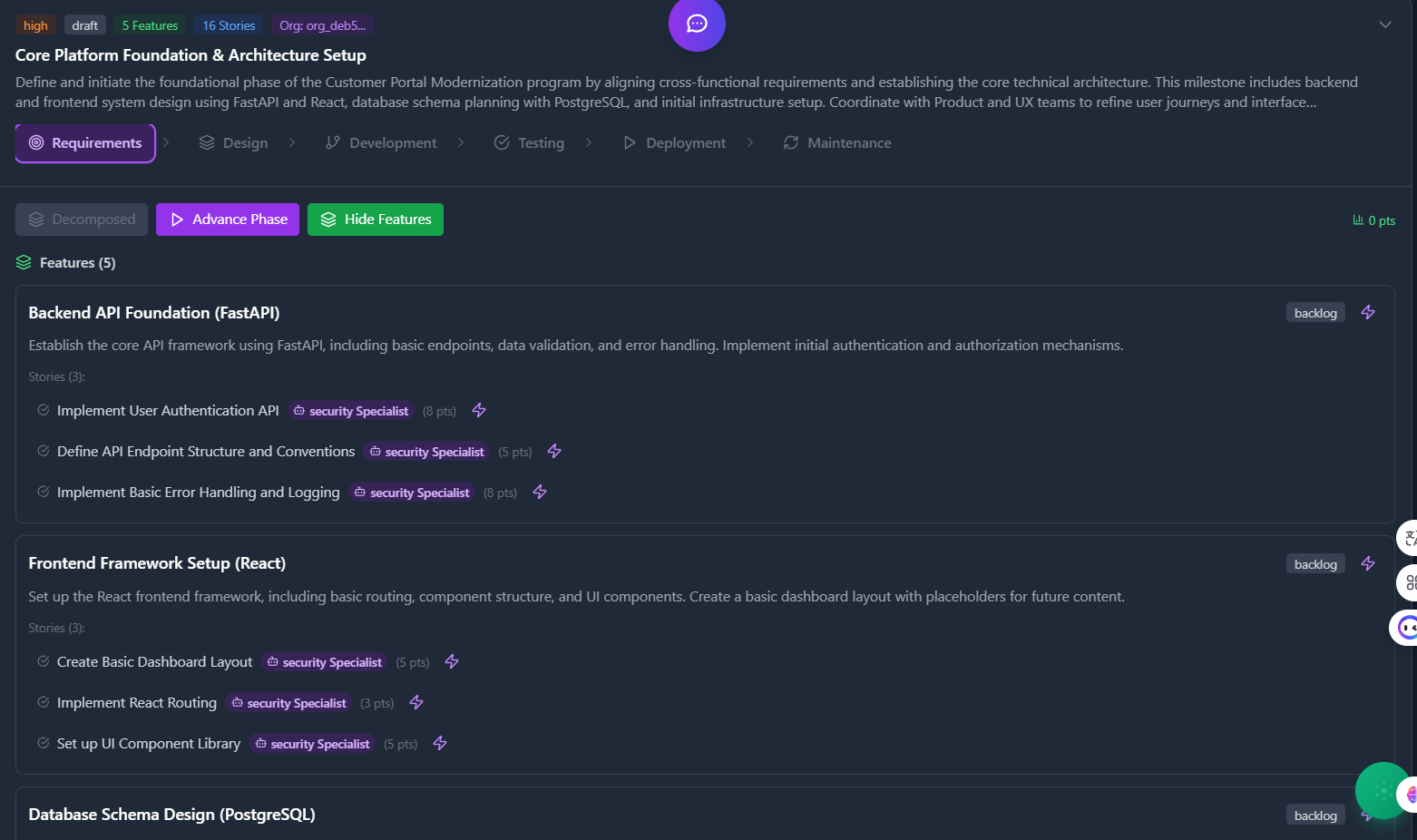Open the Frontend Framework Setup (React) feature title
Image resolution: width=1417 pixels, height=840 pixels.
coord(157,563)
